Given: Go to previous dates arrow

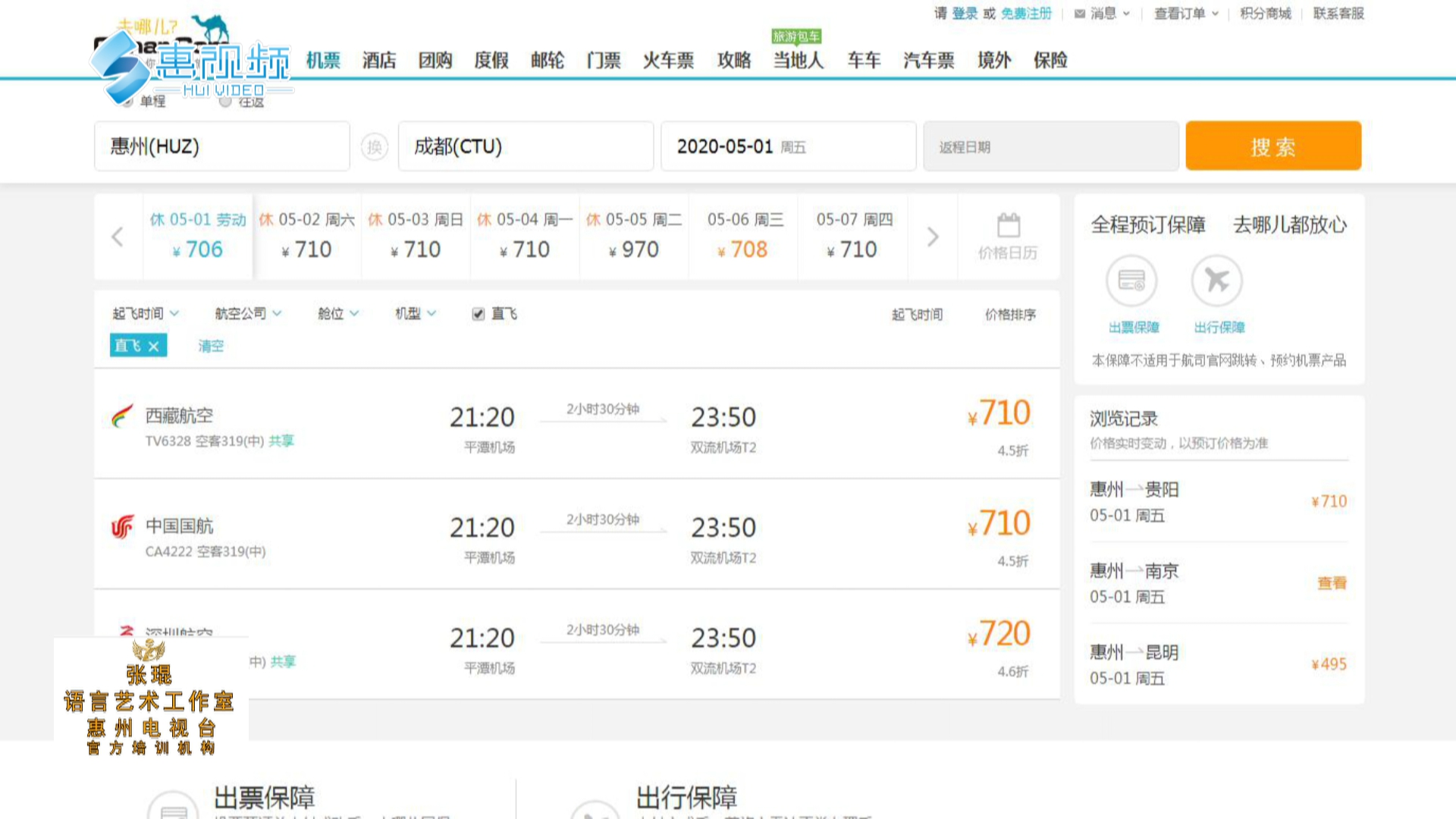Looking at the screenshot, I should [118, 237].
